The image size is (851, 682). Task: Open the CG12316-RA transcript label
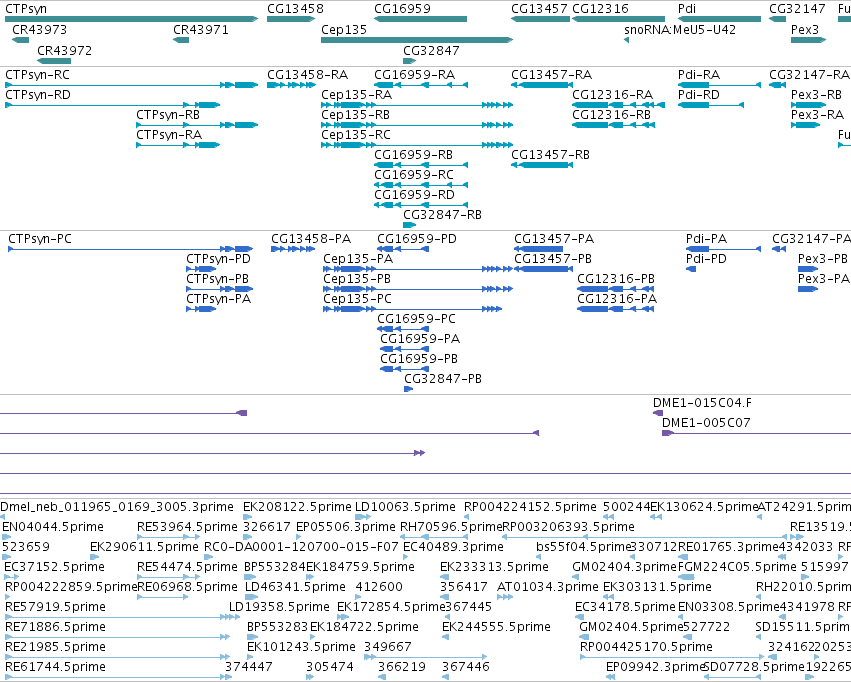pos(613,95)
